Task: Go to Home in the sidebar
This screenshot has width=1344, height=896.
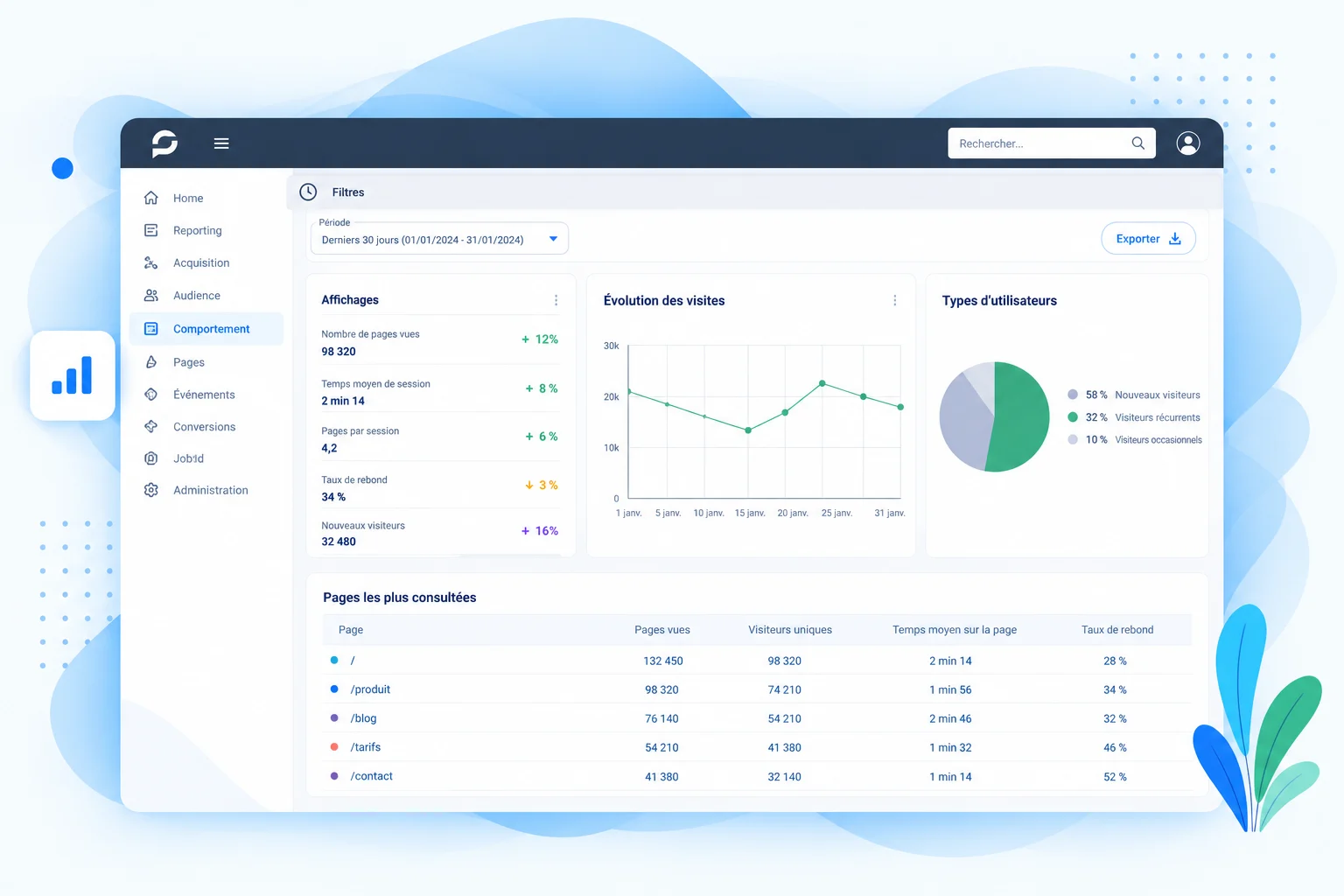Action: pyautogui.click(x=188, y=198)
